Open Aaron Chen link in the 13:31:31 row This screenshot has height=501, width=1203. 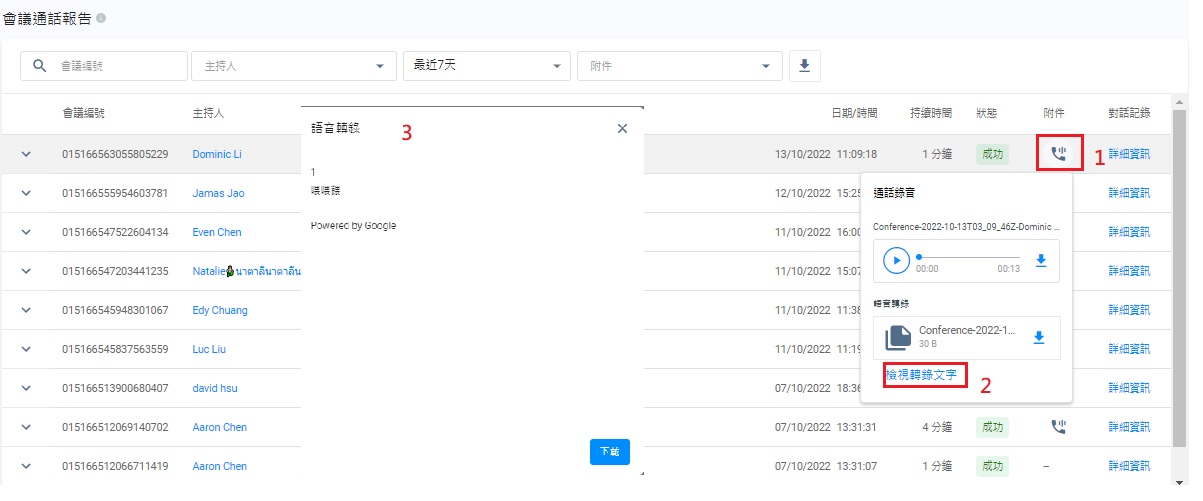tap(219, 428)
